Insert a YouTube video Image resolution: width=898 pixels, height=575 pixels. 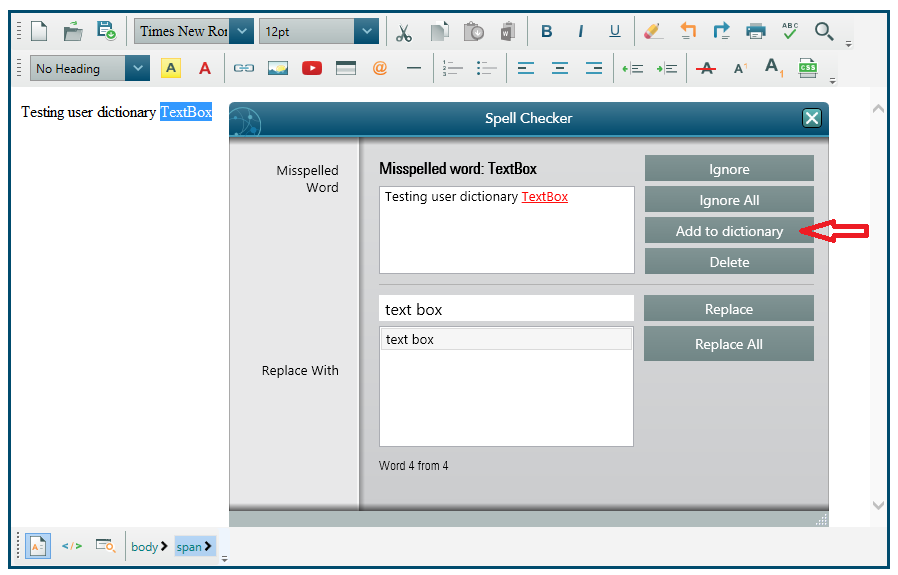312,69
